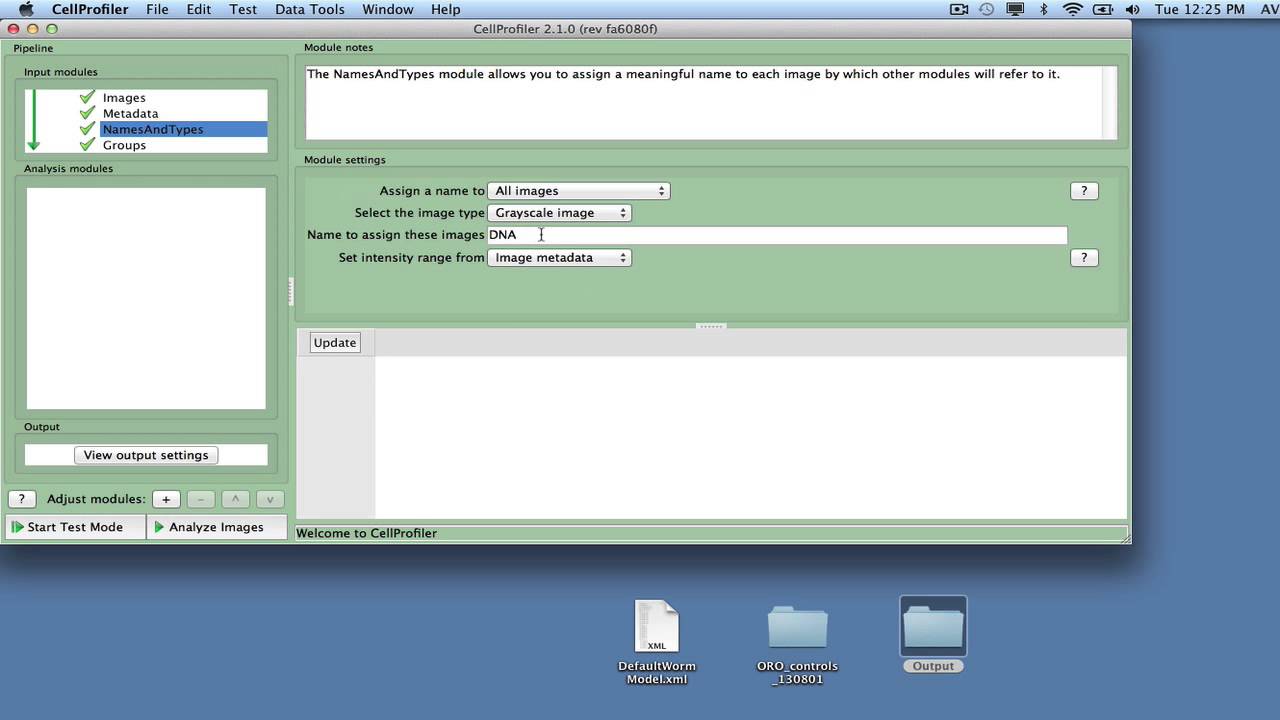
Task: Select the Groups input module
Action: point(124,145)
